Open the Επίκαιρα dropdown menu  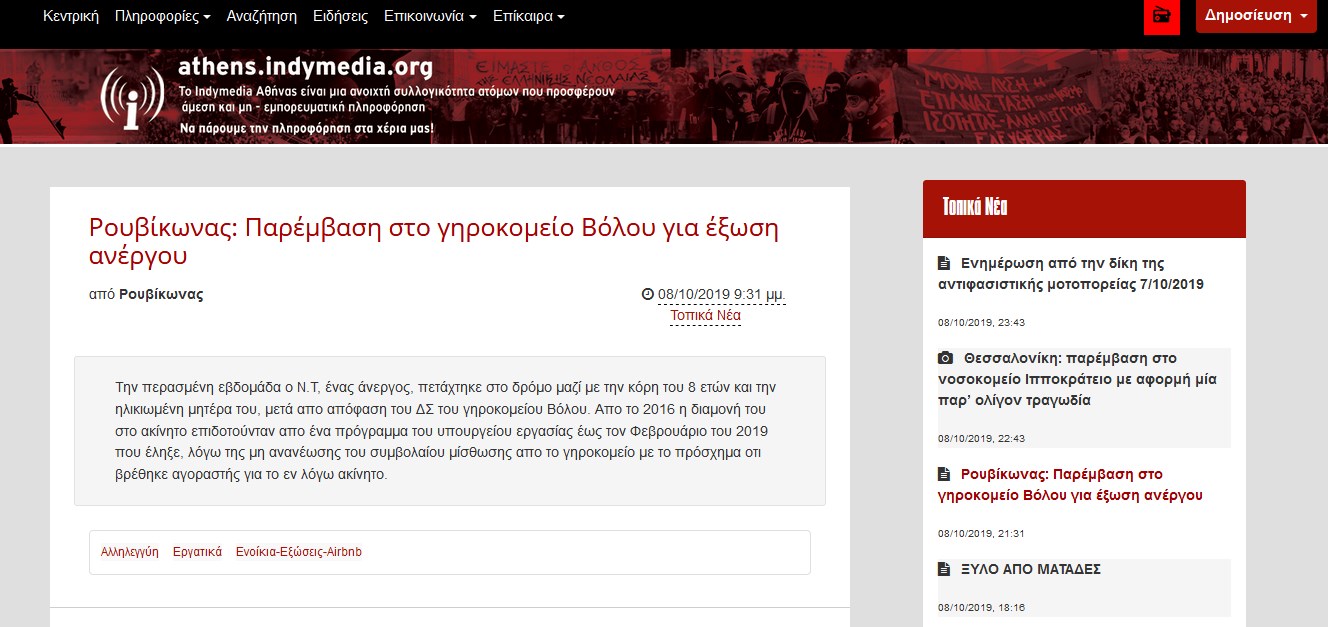pos(529,17)
